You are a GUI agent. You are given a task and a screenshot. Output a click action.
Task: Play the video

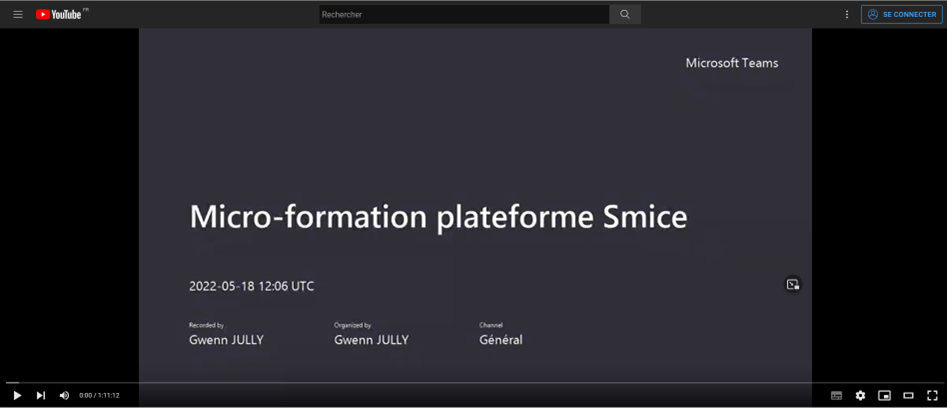17,396
